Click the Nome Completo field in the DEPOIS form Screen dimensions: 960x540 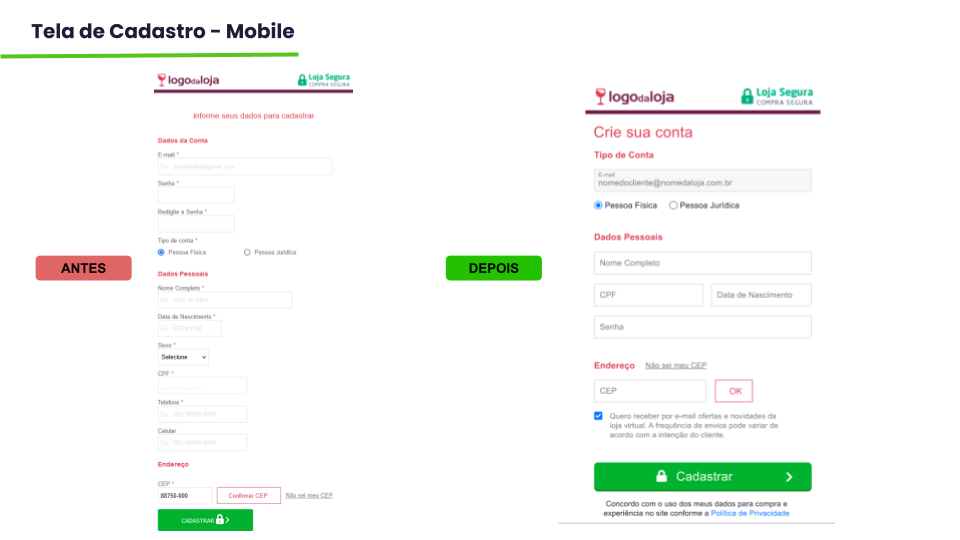point(703,263)
